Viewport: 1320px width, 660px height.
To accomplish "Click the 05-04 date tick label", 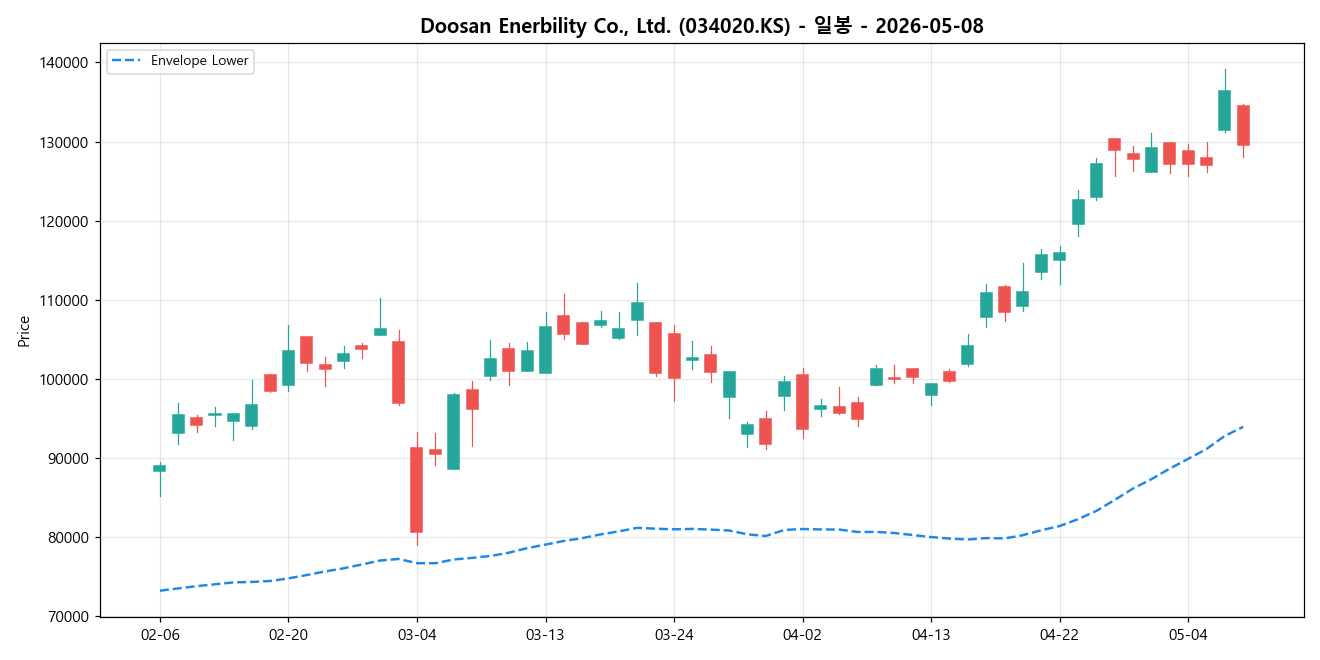I will point(1188,634).
